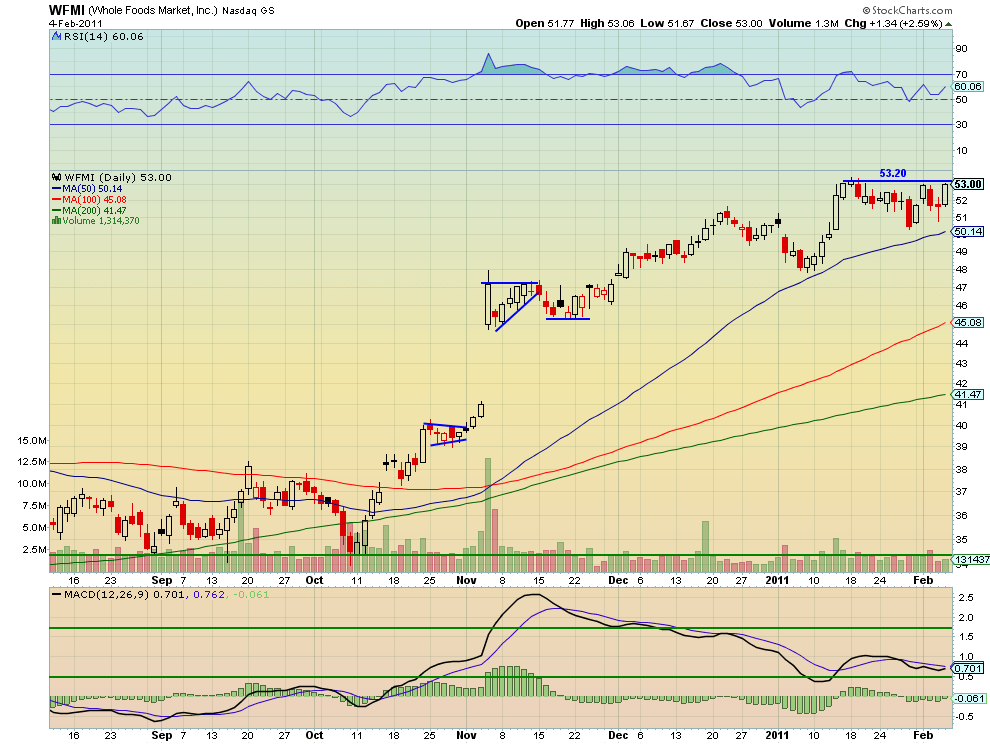The height and width of the screenshot is (744, 990).
Task: Click the 15.0M volume axis label
Action: tap(32, 440)
